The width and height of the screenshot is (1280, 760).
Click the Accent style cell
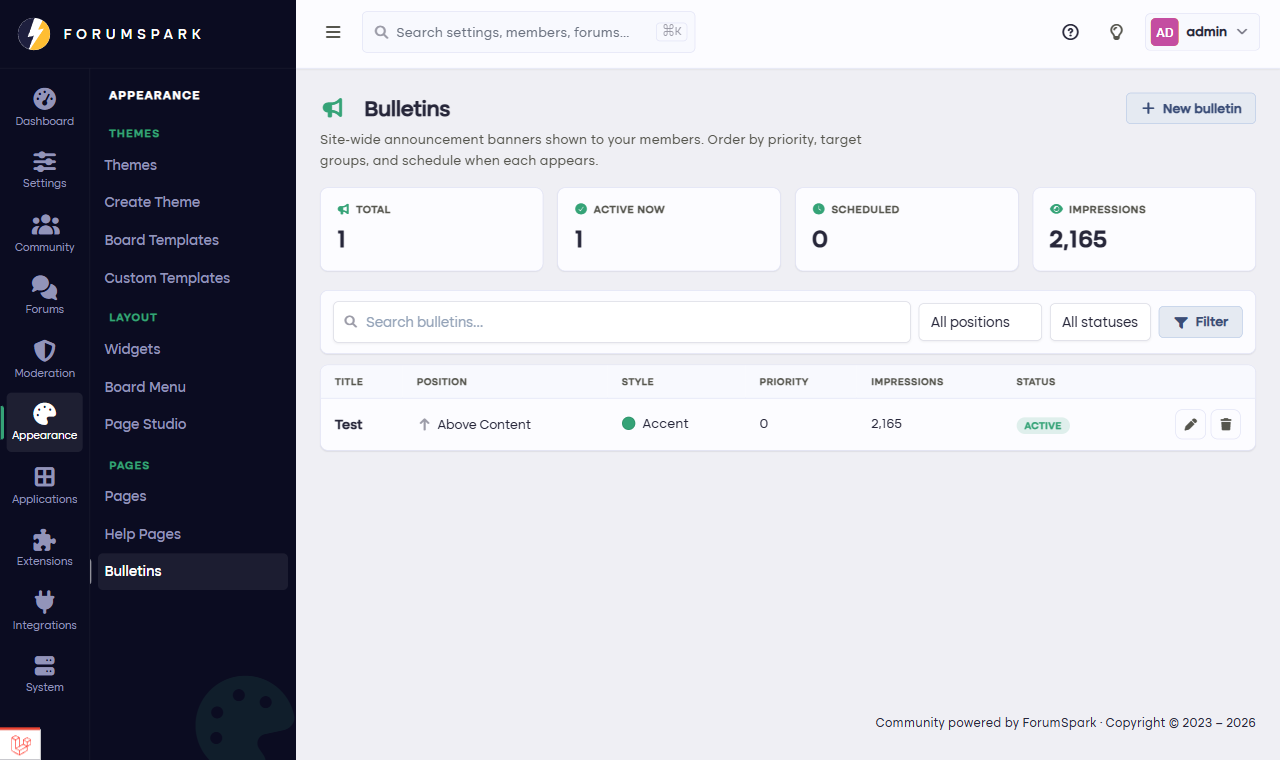pyautogui.click(x=655, y=424)
